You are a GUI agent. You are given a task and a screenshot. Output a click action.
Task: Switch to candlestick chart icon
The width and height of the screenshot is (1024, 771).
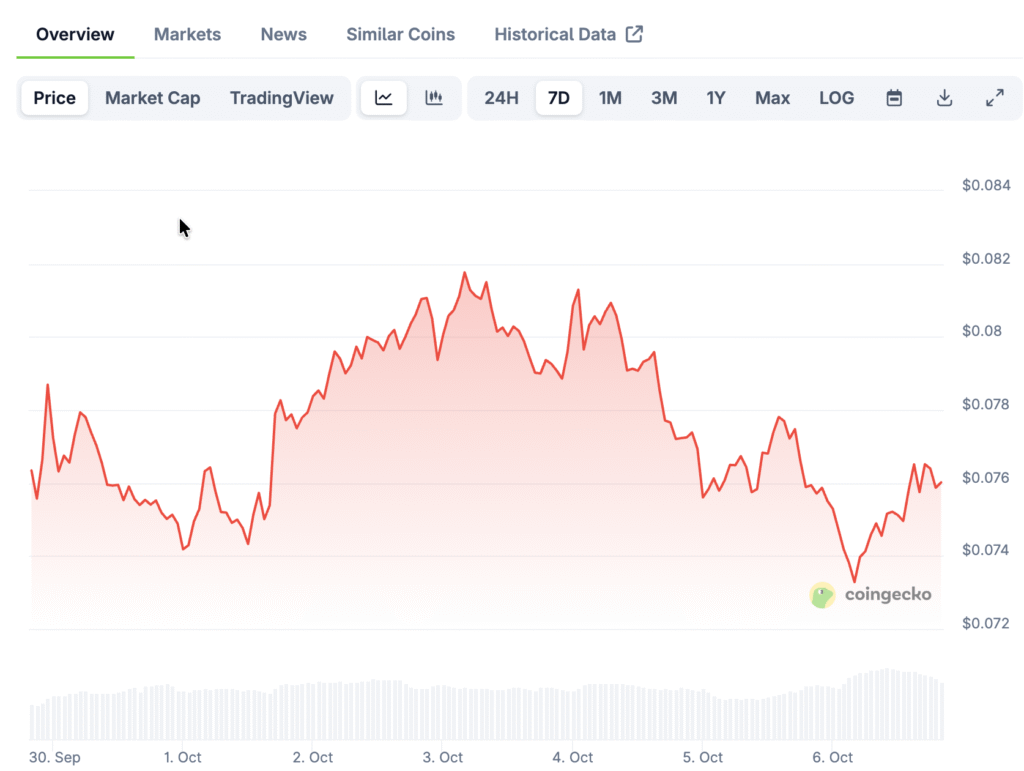434,98
